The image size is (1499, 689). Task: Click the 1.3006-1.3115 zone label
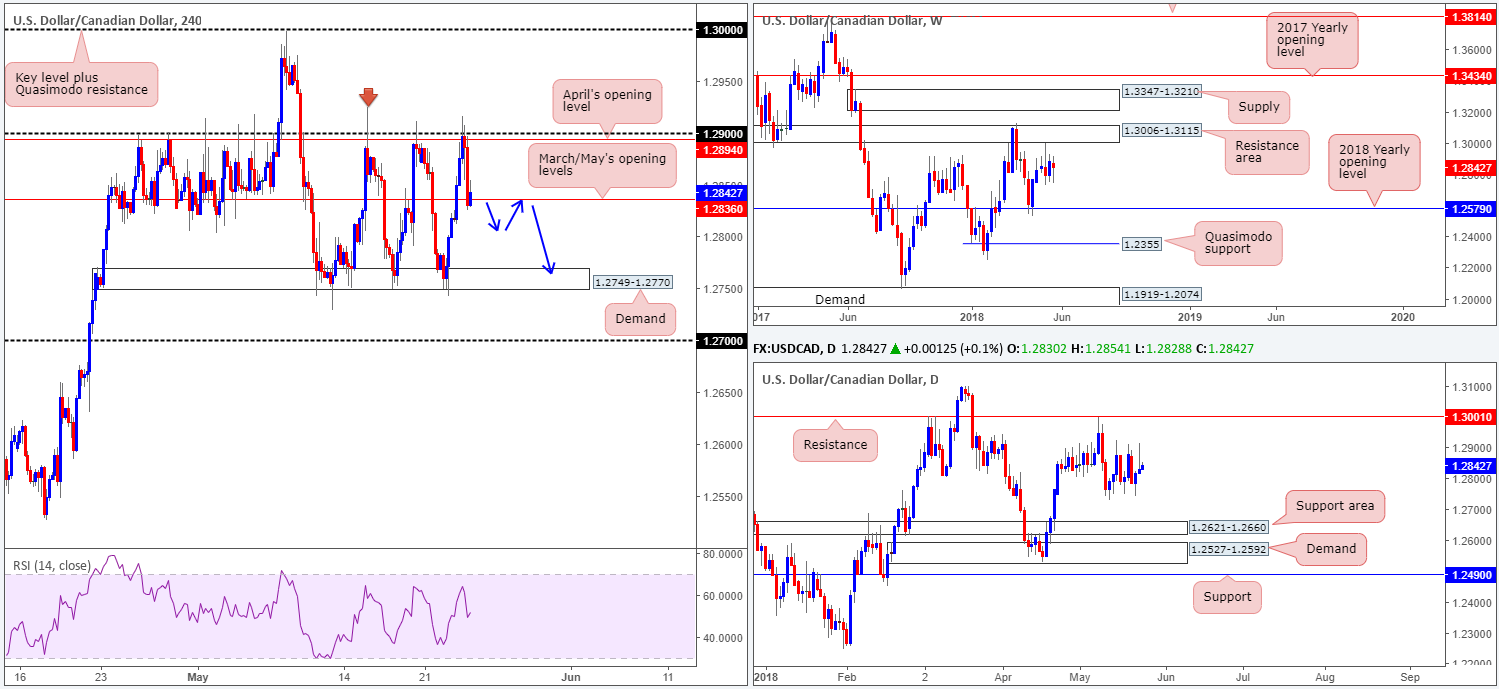[x=1161, y=131]
